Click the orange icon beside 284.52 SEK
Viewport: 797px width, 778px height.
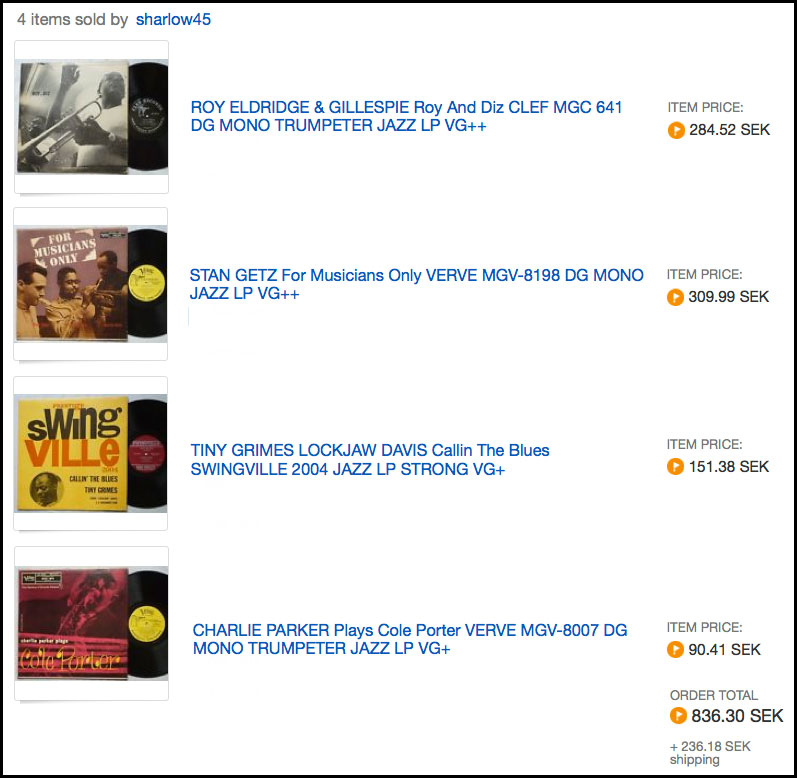click(x=676, y=130)
